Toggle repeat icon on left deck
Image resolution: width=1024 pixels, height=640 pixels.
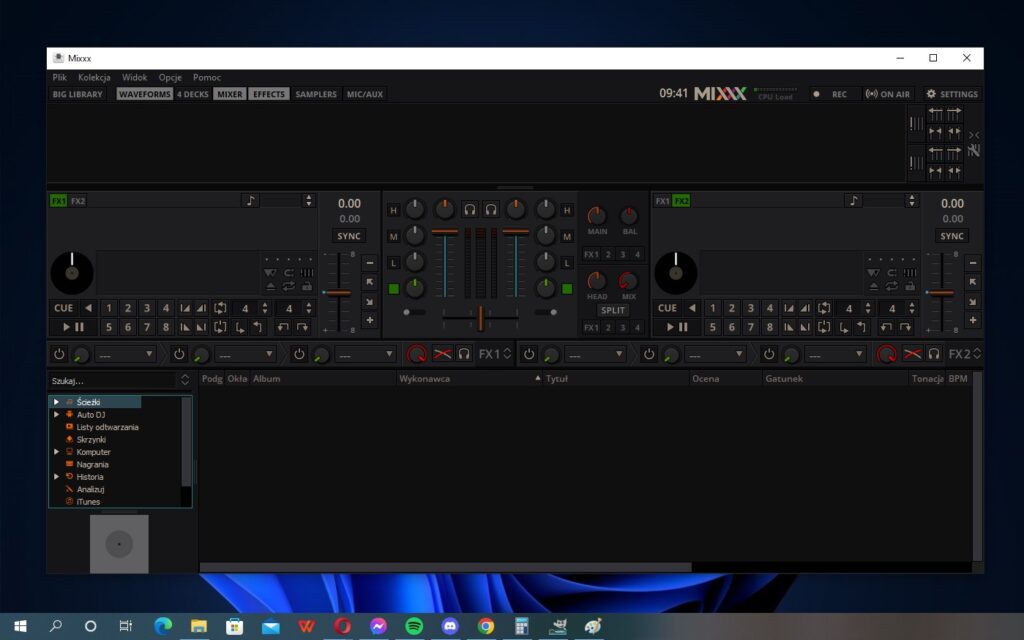(x=289, y=286)
